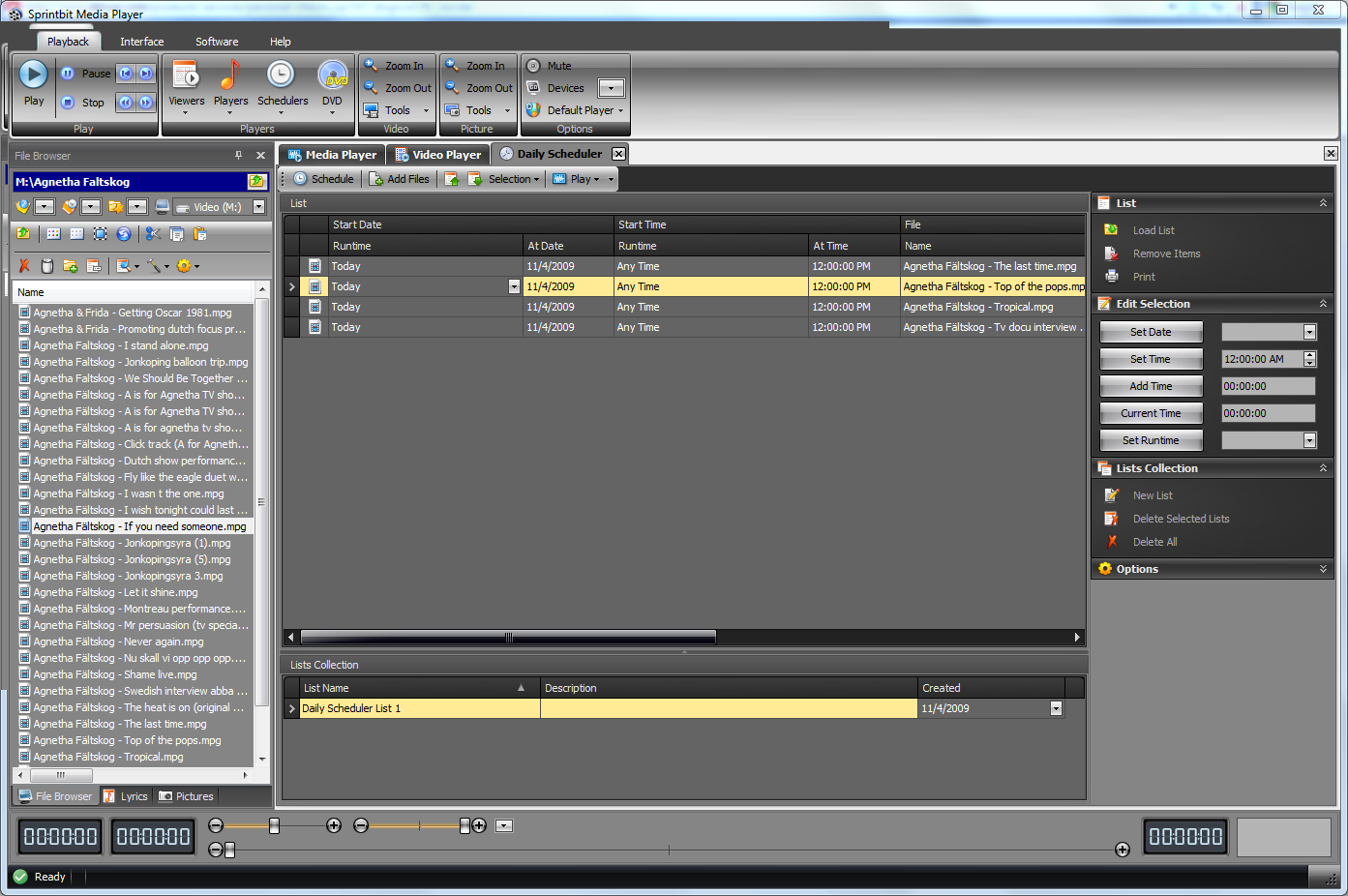Collapse the Edit Selection panel
Screen dimensions: 1348x896
point(1323,304)
